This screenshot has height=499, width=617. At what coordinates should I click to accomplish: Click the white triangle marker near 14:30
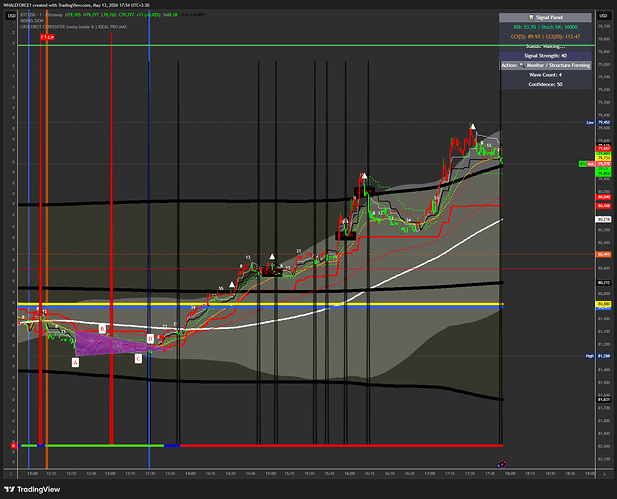[x=232, y=285]
